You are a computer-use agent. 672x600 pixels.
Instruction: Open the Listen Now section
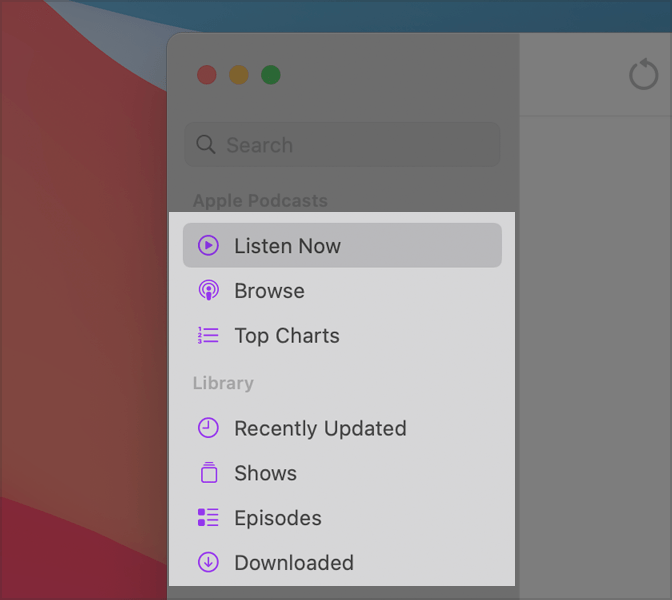pos(342,246)
